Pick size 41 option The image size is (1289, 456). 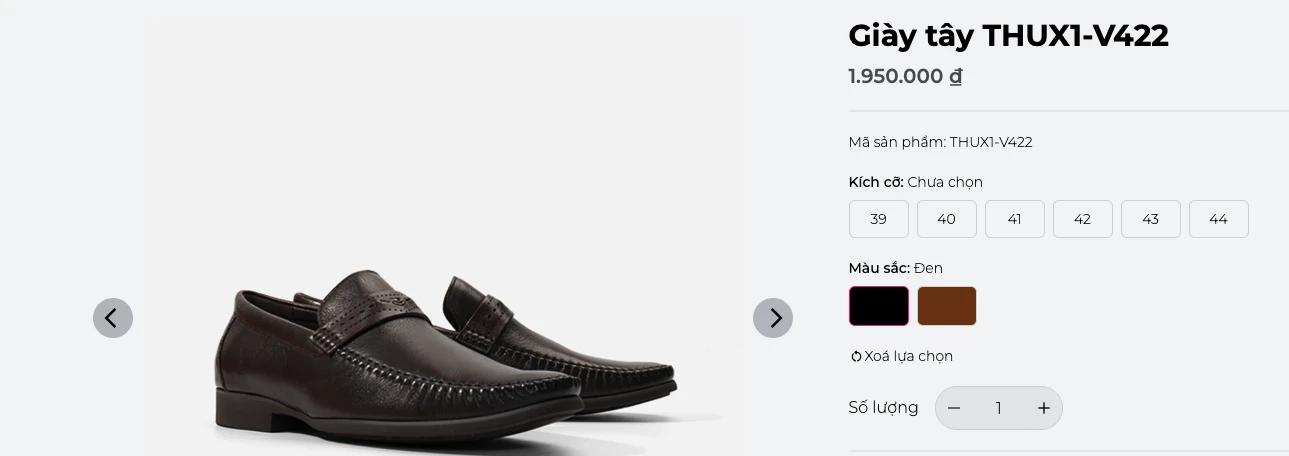pos(1014,219)
